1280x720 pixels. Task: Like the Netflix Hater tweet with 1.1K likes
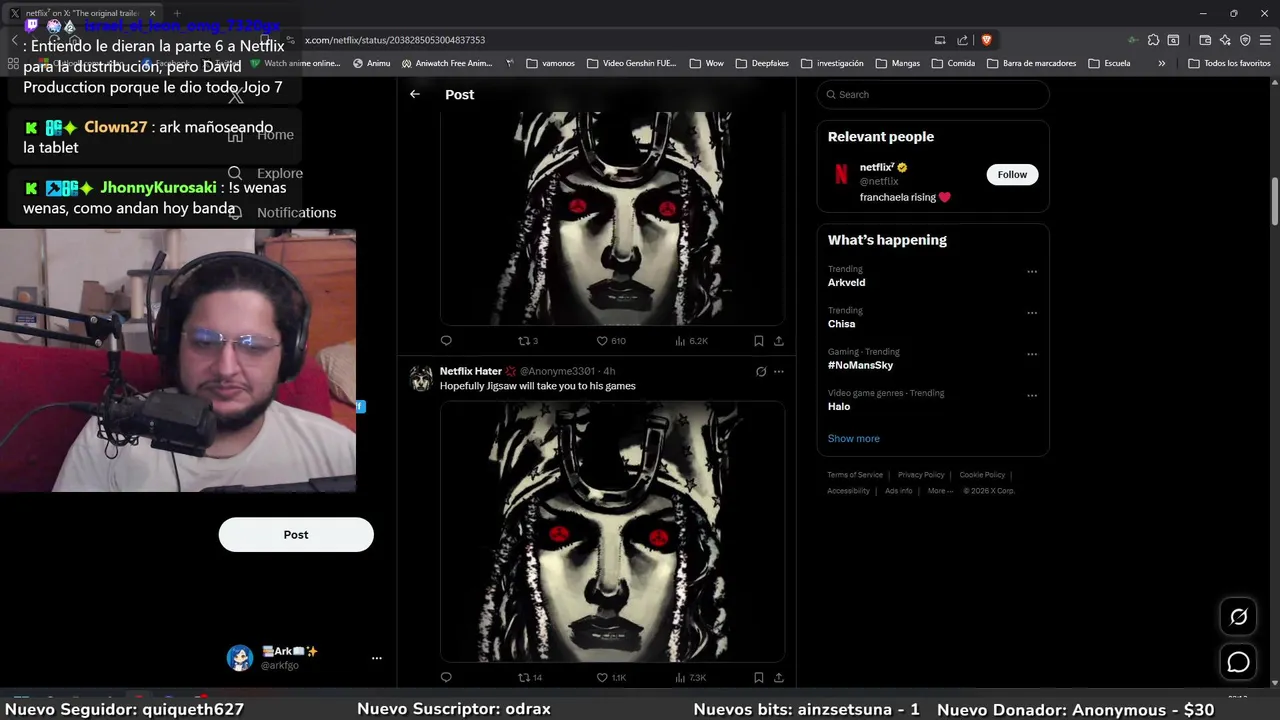pos(610,677)
